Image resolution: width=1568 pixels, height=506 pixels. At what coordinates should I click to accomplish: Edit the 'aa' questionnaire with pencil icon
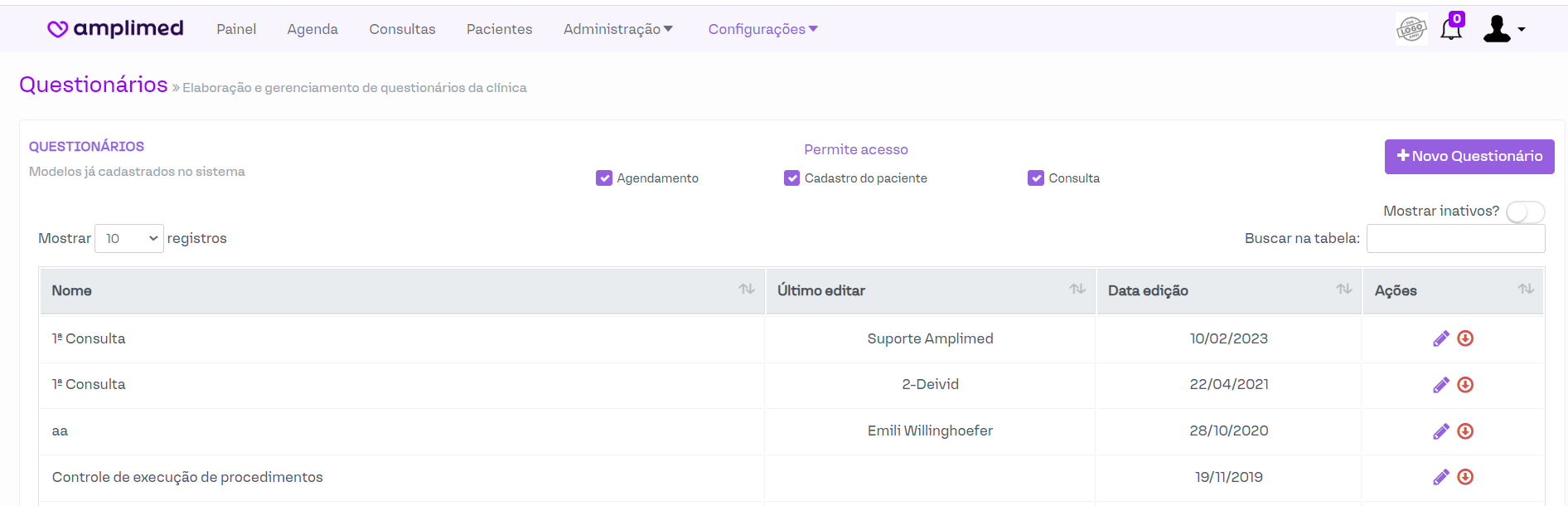click(x=1440, y=431)
